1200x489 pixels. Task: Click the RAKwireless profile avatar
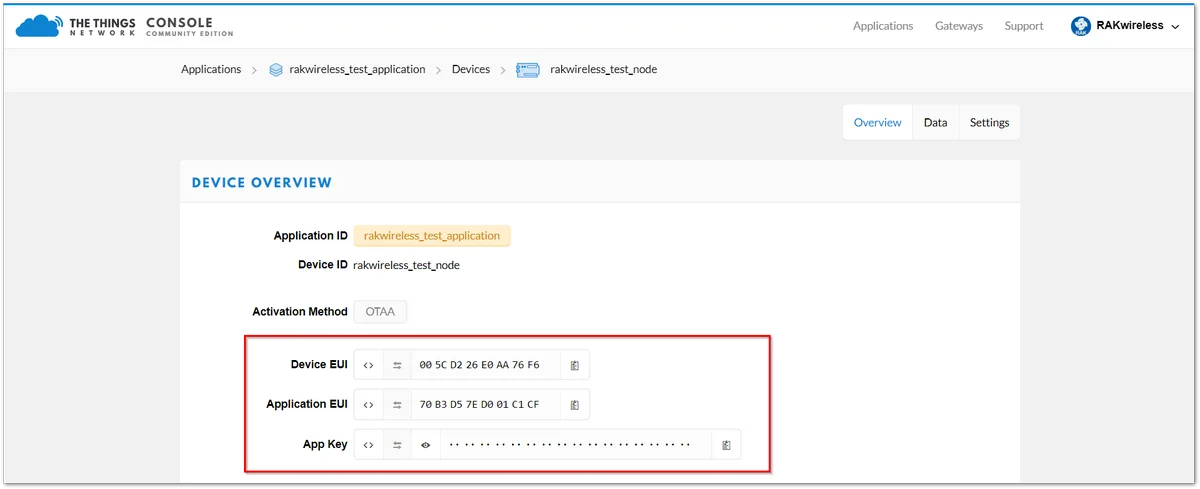coord(1081,26)
